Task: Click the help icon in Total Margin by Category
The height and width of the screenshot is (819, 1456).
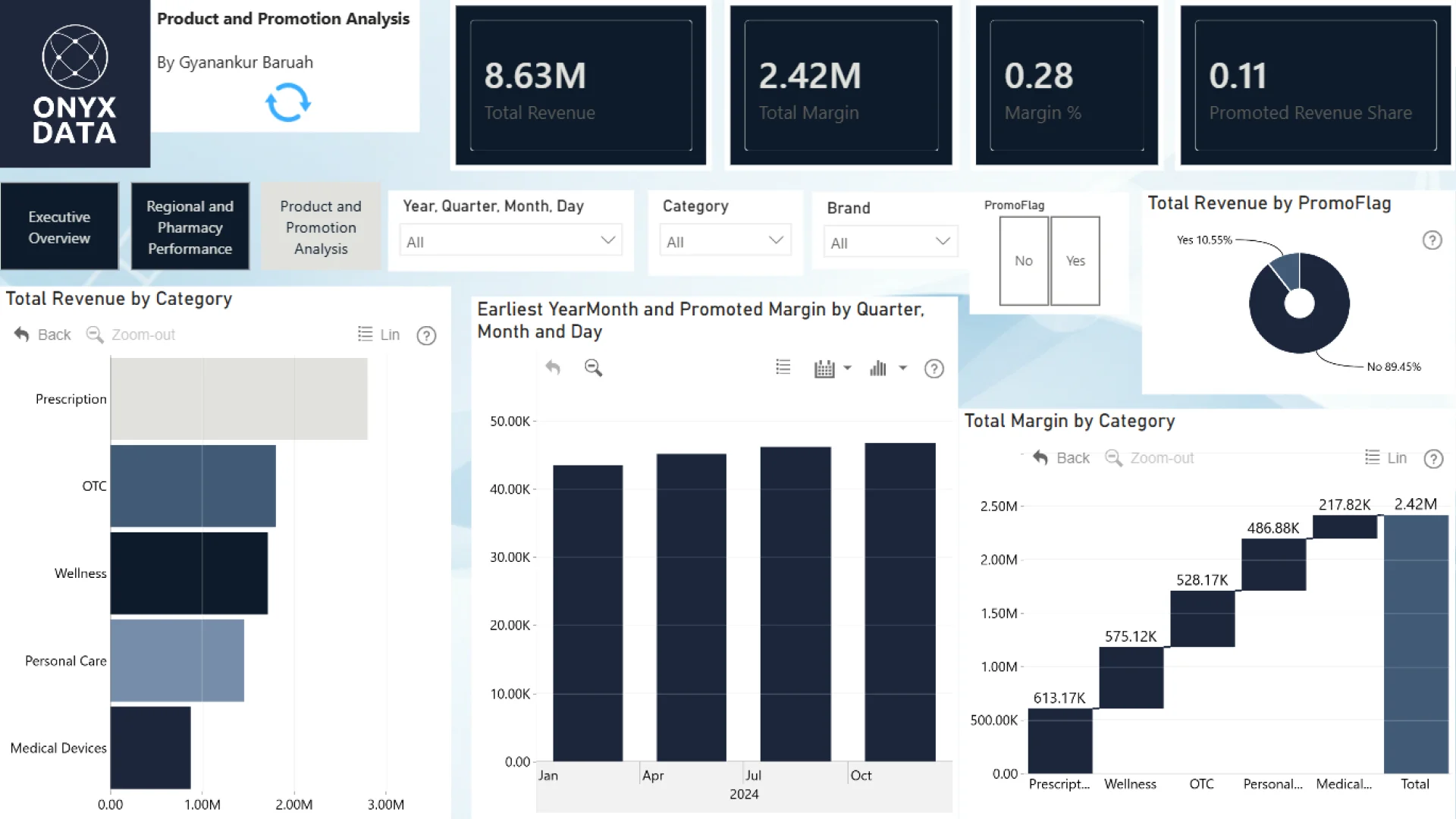Action: [x=1433, y=459]
